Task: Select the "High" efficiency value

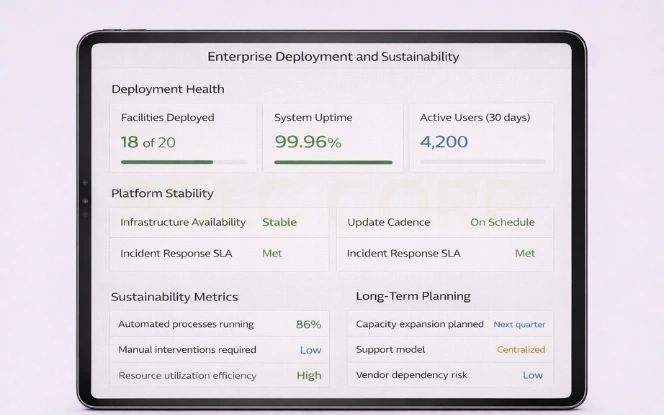Action: click(x=309, y=376)
